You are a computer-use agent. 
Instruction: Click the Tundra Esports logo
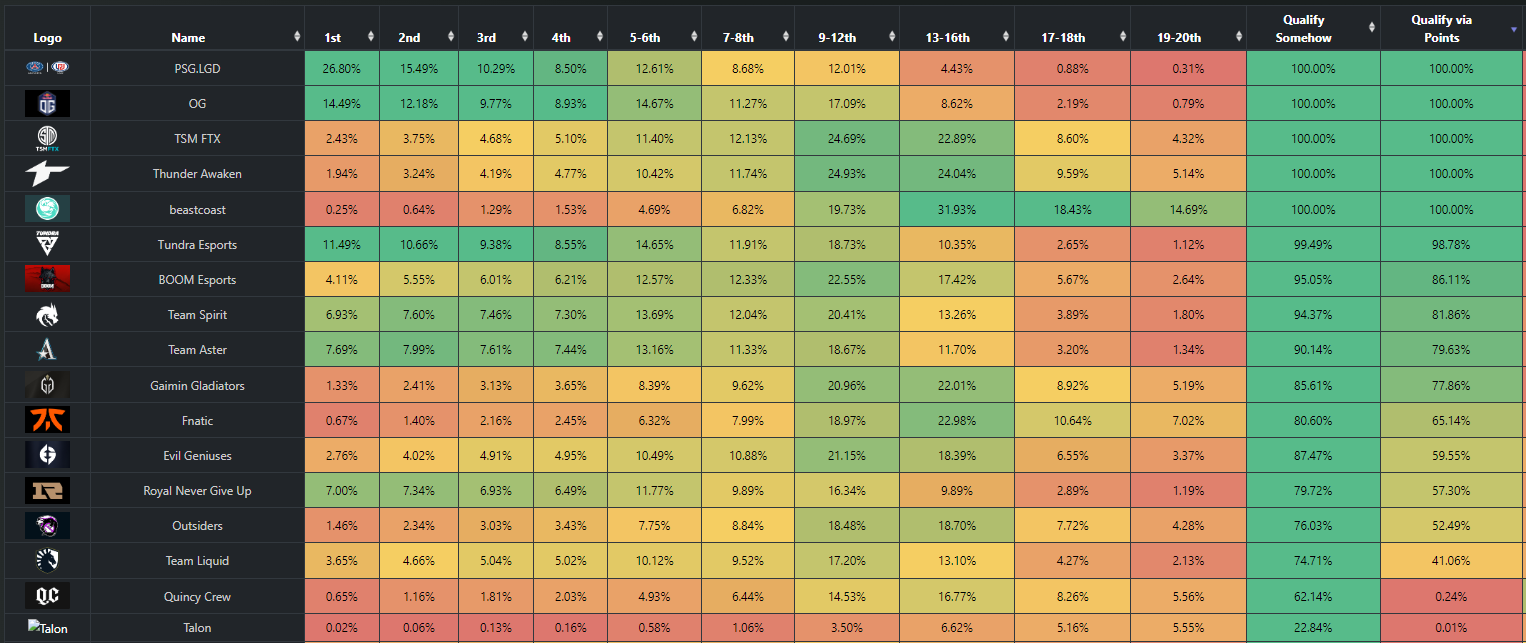[x=47, y=244]
